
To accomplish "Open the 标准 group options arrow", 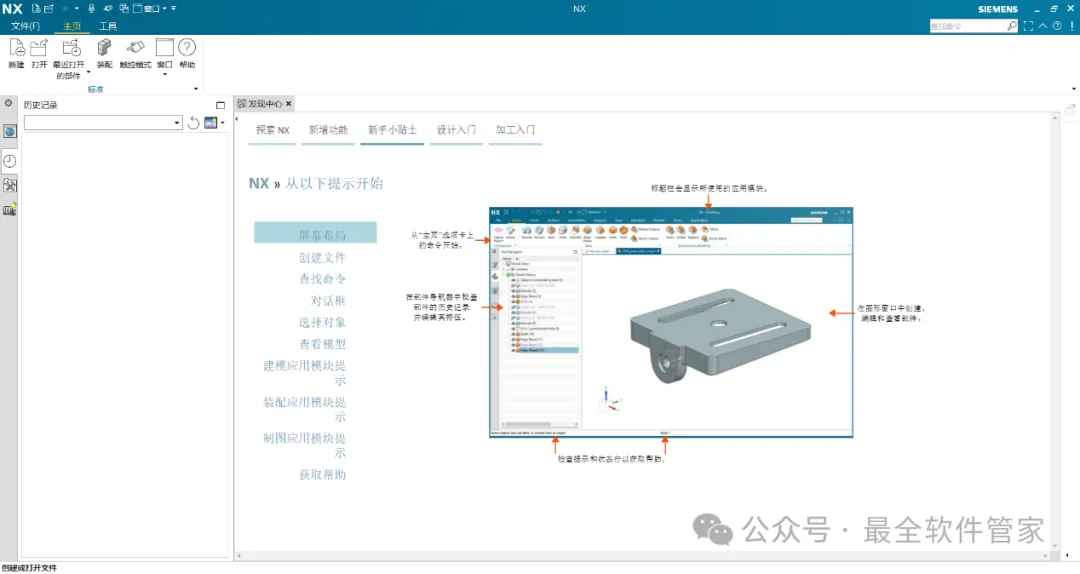I will 196,88.
